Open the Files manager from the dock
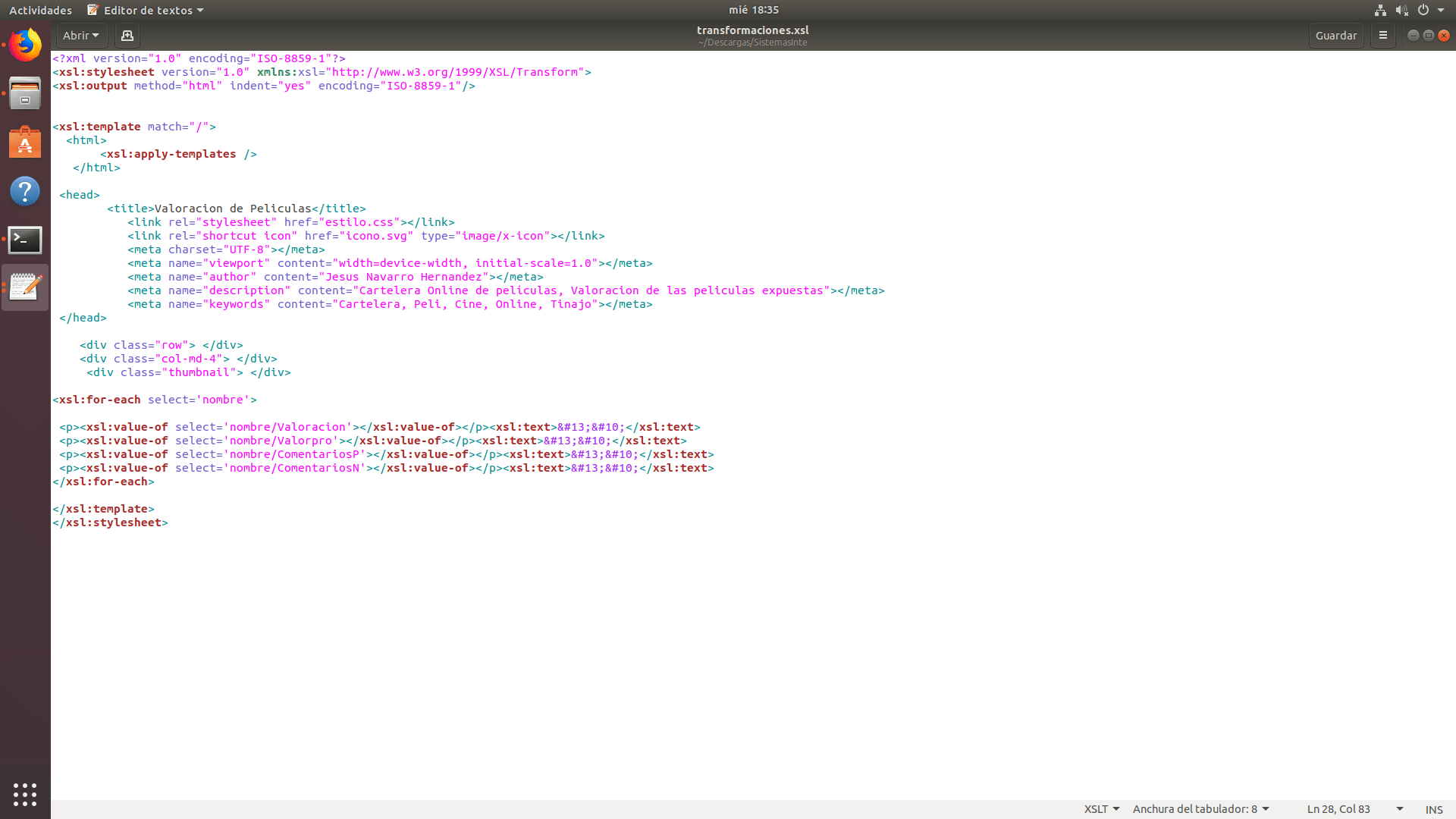Image resolution: width=1456 pixels, height=819 pixels. (x=25, y=93)
